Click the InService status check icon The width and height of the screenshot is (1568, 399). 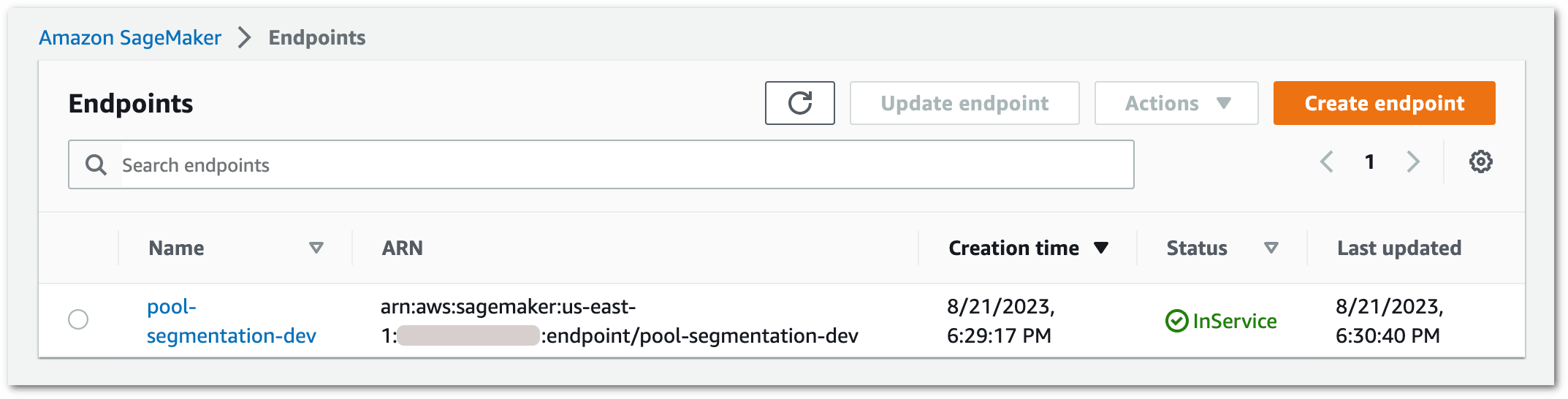tap(1176, 321)
